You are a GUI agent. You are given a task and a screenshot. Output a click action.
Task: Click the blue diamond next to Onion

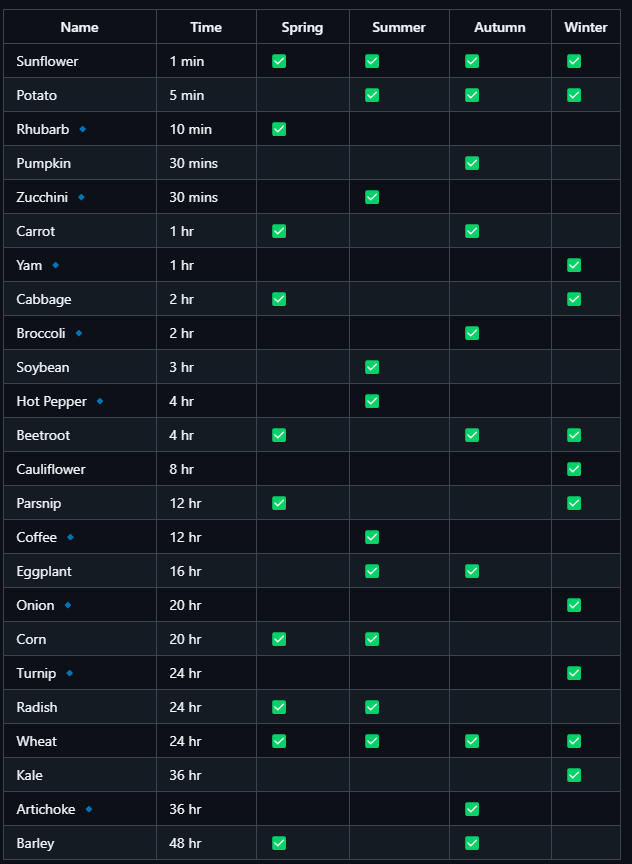coord(68,605)
